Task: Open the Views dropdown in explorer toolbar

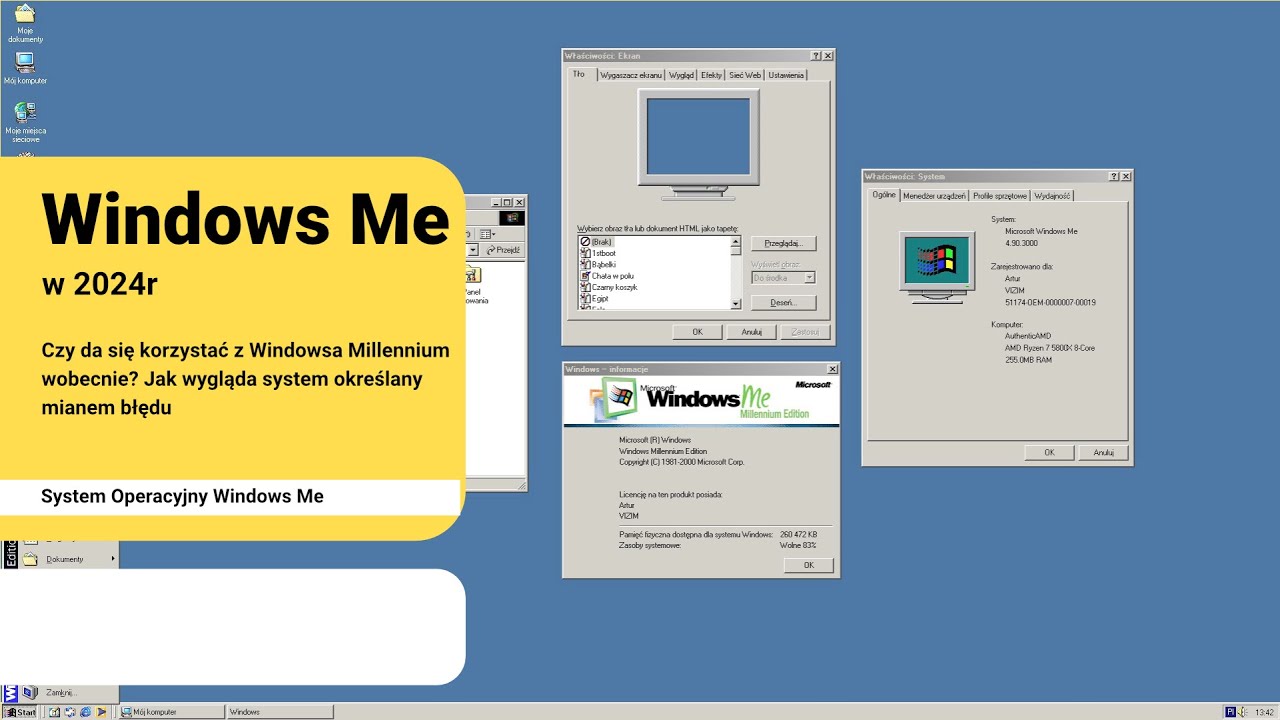Action: 488,233
